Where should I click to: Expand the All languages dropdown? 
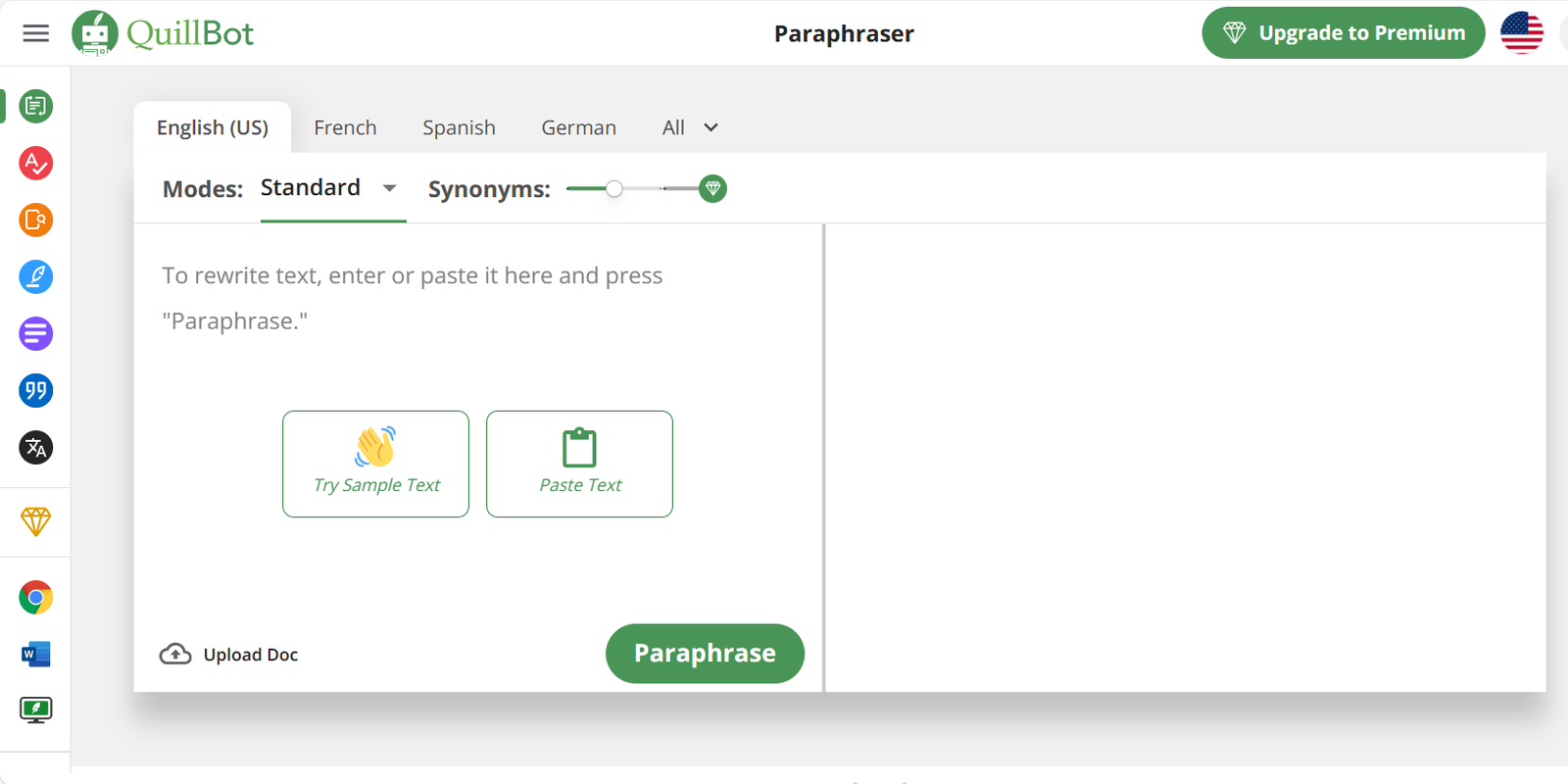(690, 127)
